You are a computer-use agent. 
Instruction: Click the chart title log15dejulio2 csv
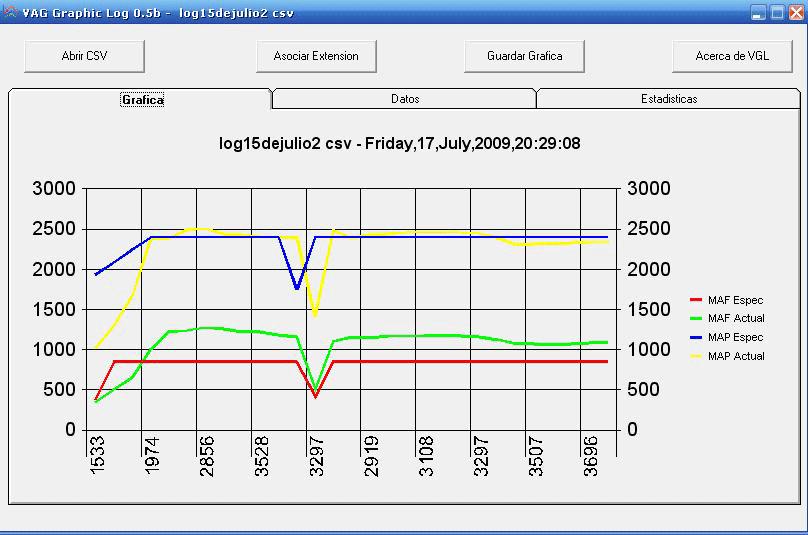[399, 143]
